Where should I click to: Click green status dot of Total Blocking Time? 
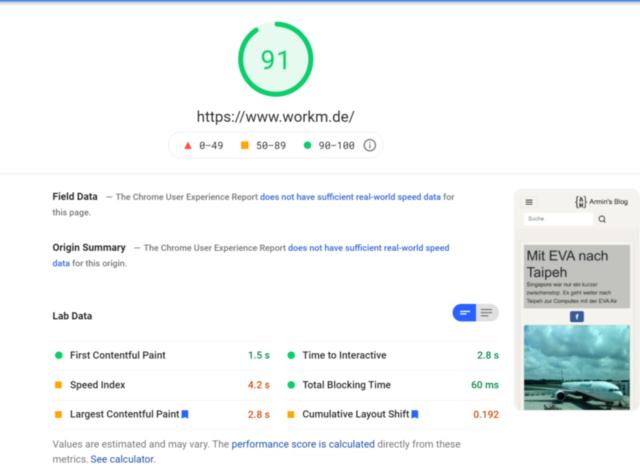click(291, 385)
